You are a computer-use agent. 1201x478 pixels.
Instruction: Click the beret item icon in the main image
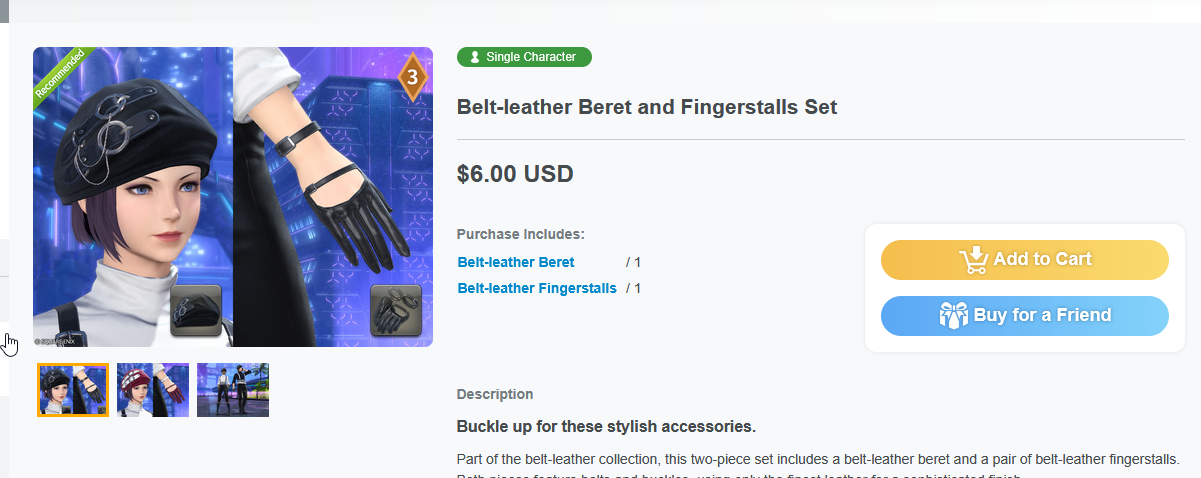[196, 310]
